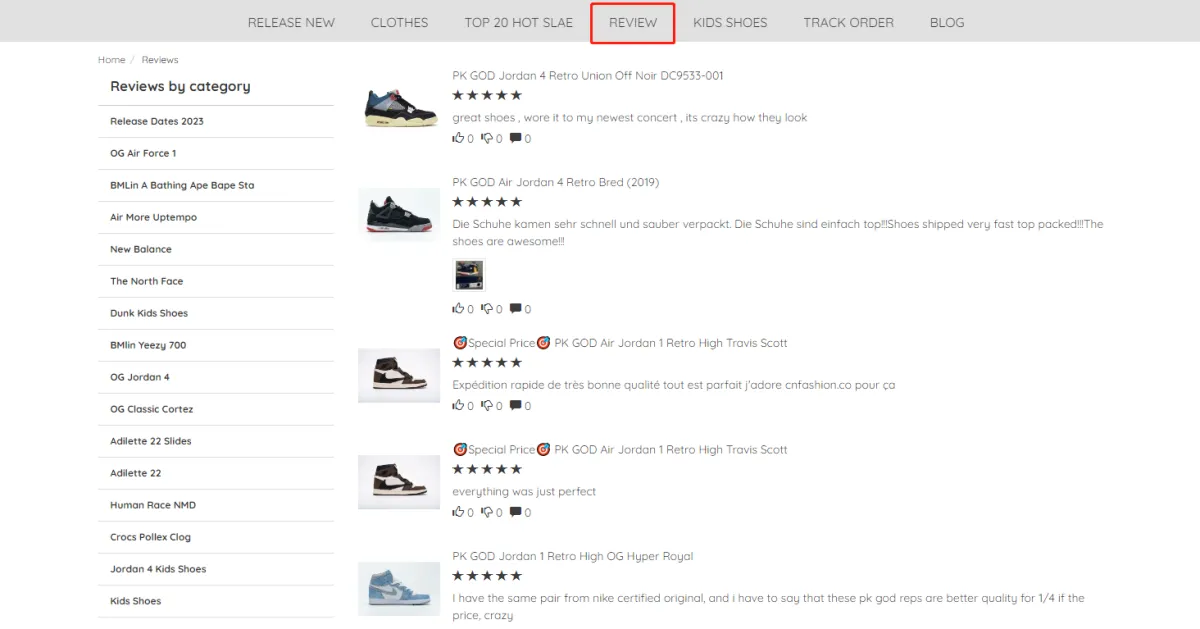
Task: Click the star rating of the Union Off Noir review
Action: [x=487, y=96]
